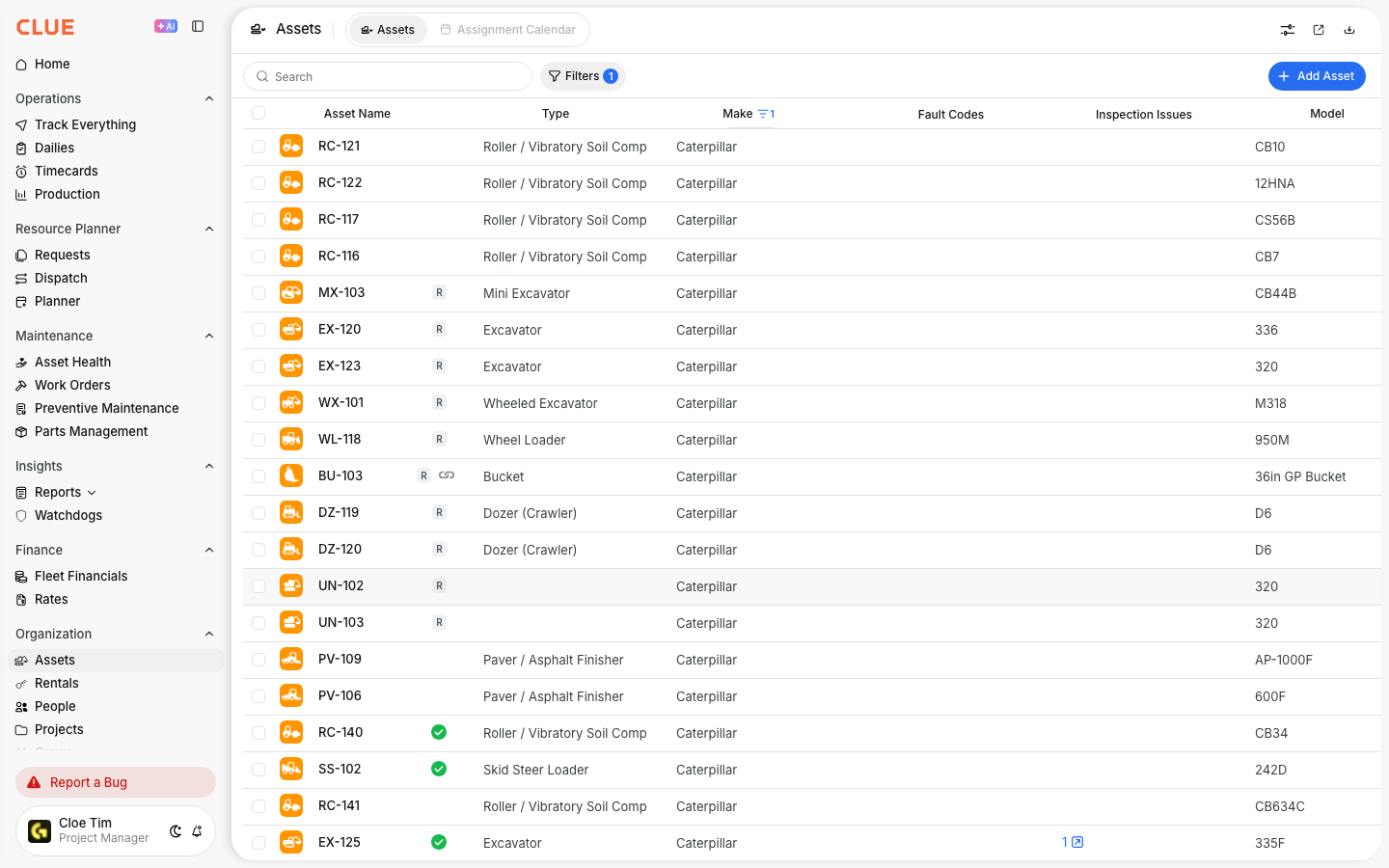Toggle the select-all header checkbox
Image resolution: width=1389 pixels, height=868 pixels.
(x=259, y=113)
